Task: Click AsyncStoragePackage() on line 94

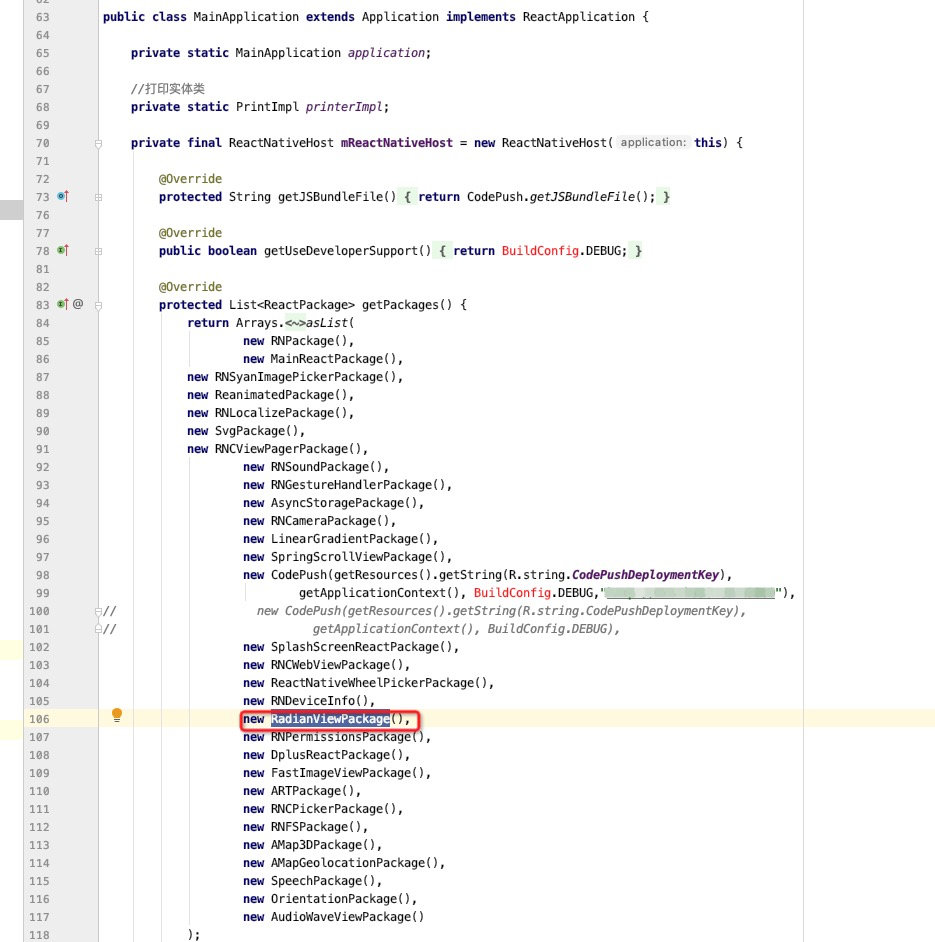Action: point(344,503)
